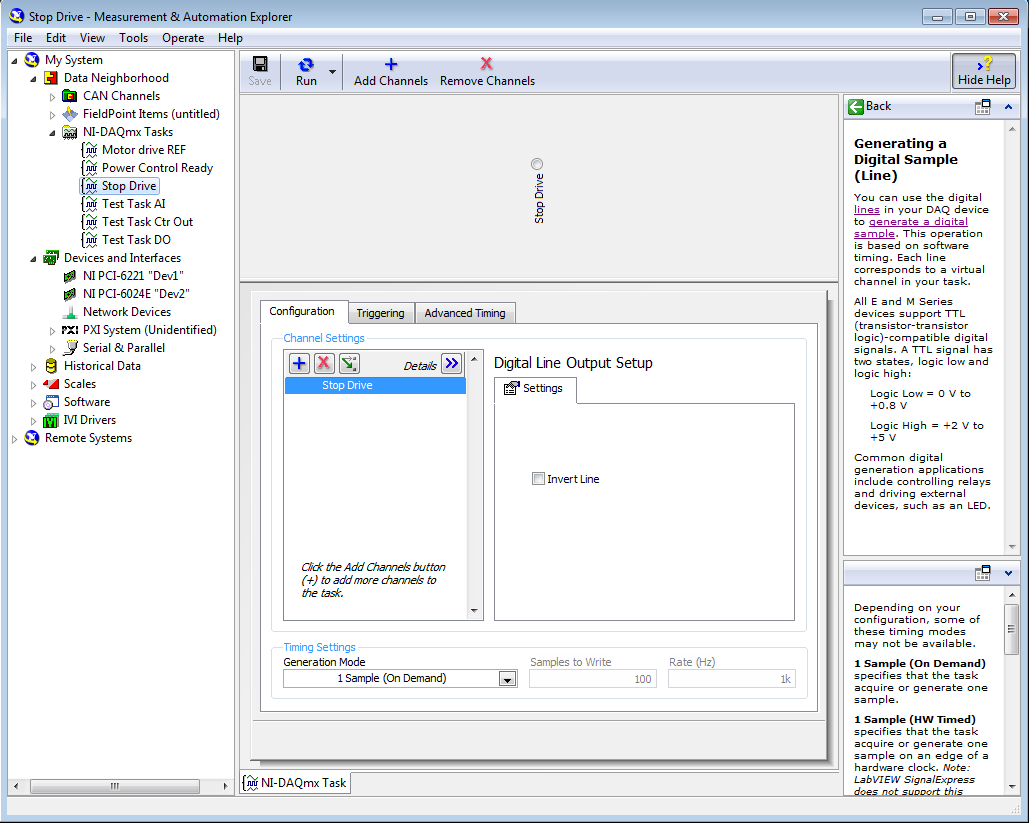Expand the CAN Channels node
The height and width of the screenshot is (823, 1029).
52,96
